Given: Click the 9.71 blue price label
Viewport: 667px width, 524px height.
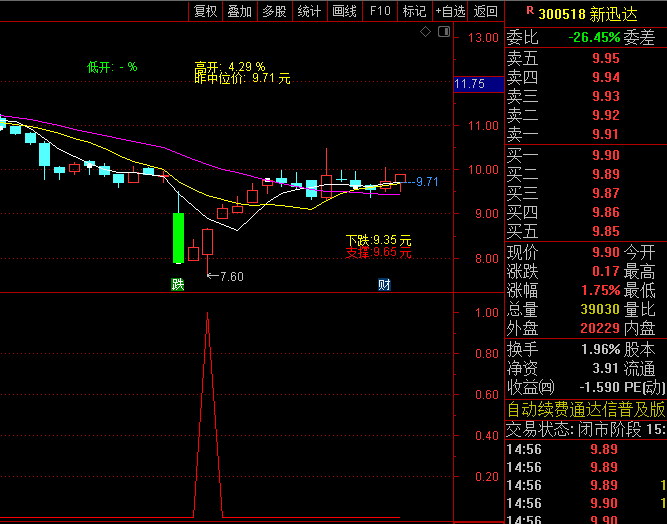Looking at the screenshot, I should coord(427,182).
